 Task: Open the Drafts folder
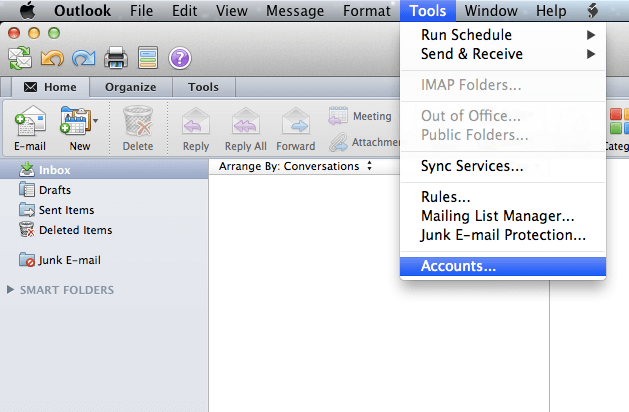[104, 190]
